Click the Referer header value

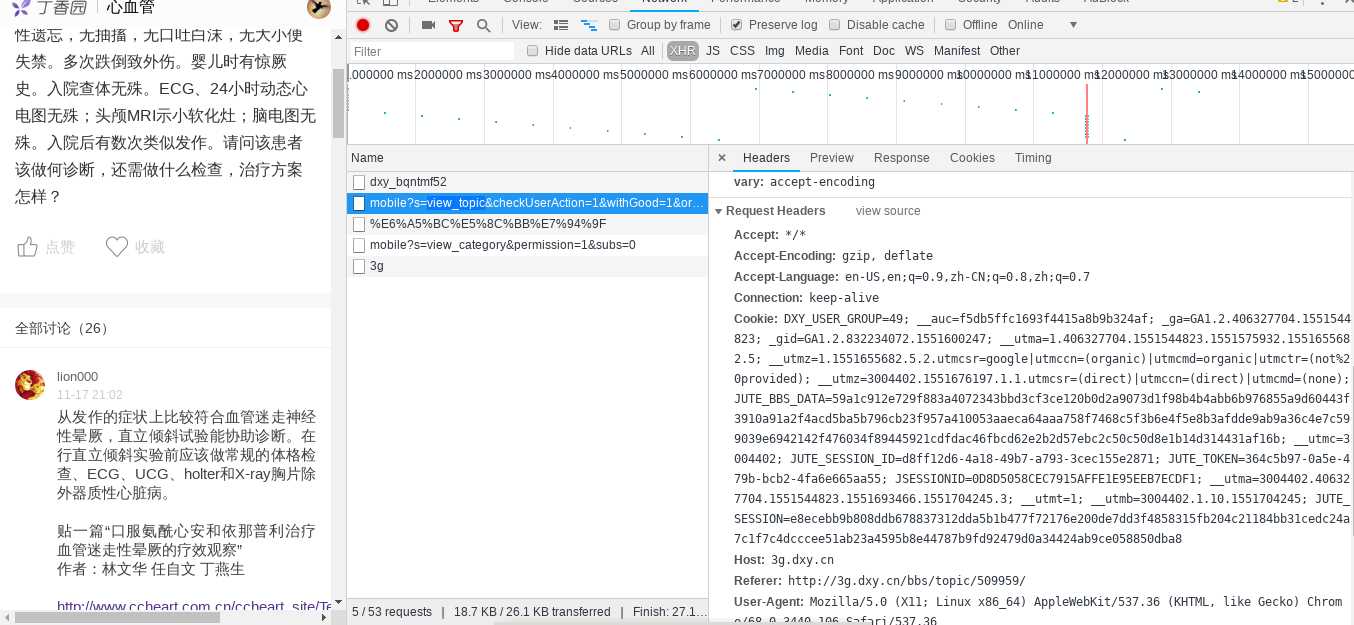pos(907,581)
